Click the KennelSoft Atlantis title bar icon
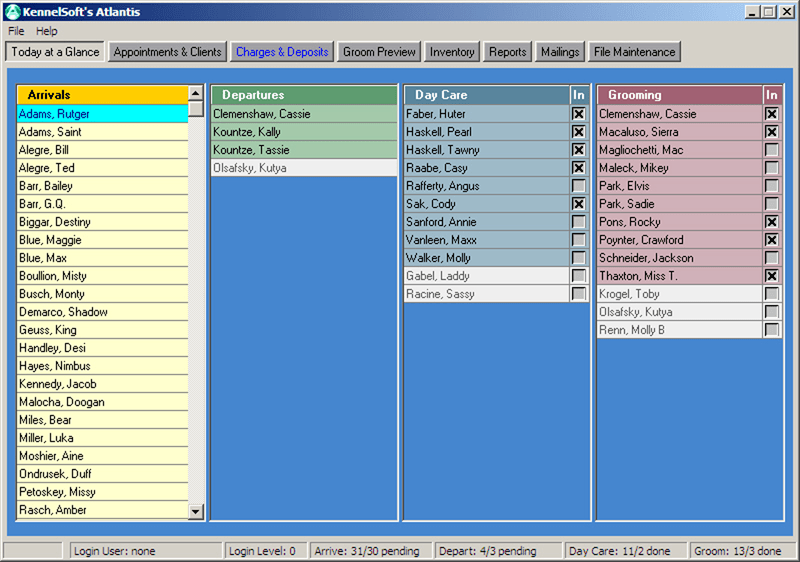This screenshot has height=562, width=800. coord(13,12)
